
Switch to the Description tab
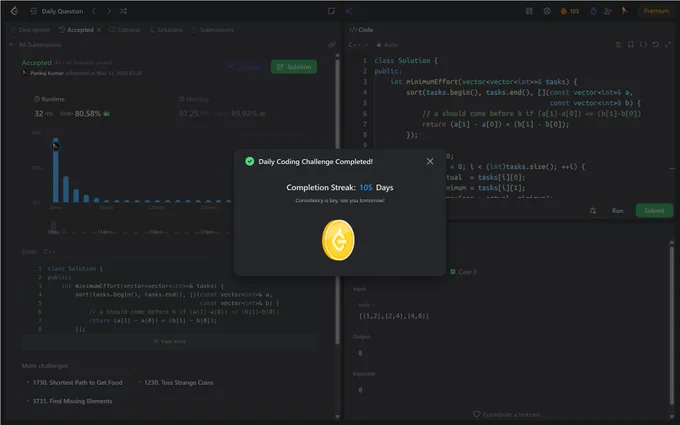(x=30, y=30)
